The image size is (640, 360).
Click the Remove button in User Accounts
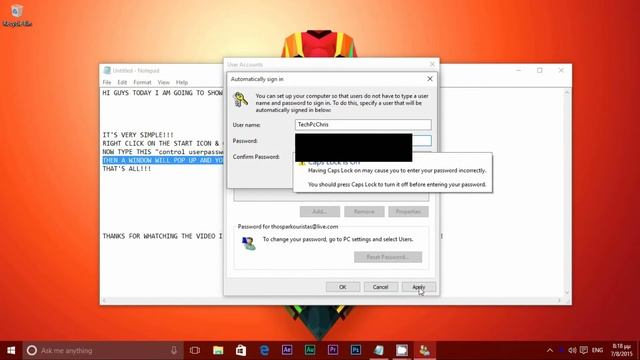pos(364,211)
